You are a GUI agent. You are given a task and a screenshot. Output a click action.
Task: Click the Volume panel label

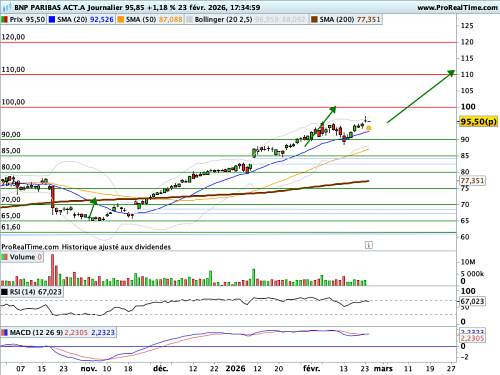(x=22, y=257)
